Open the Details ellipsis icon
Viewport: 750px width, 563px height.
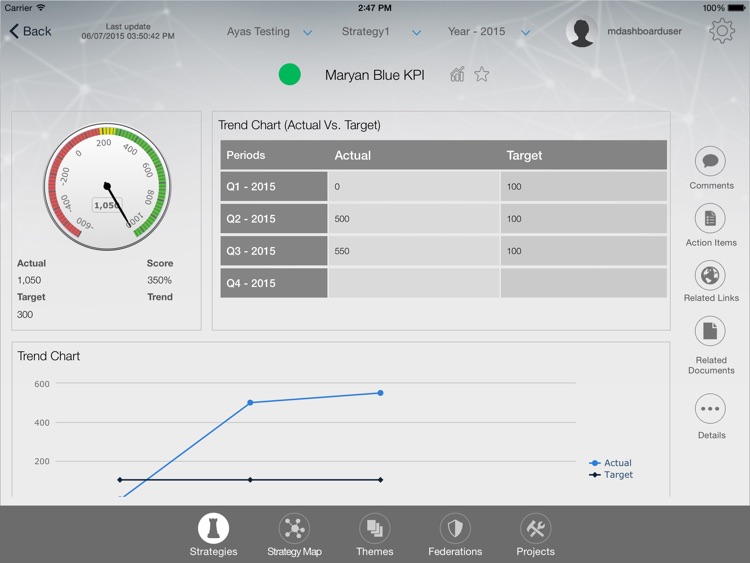click(710, 409)
